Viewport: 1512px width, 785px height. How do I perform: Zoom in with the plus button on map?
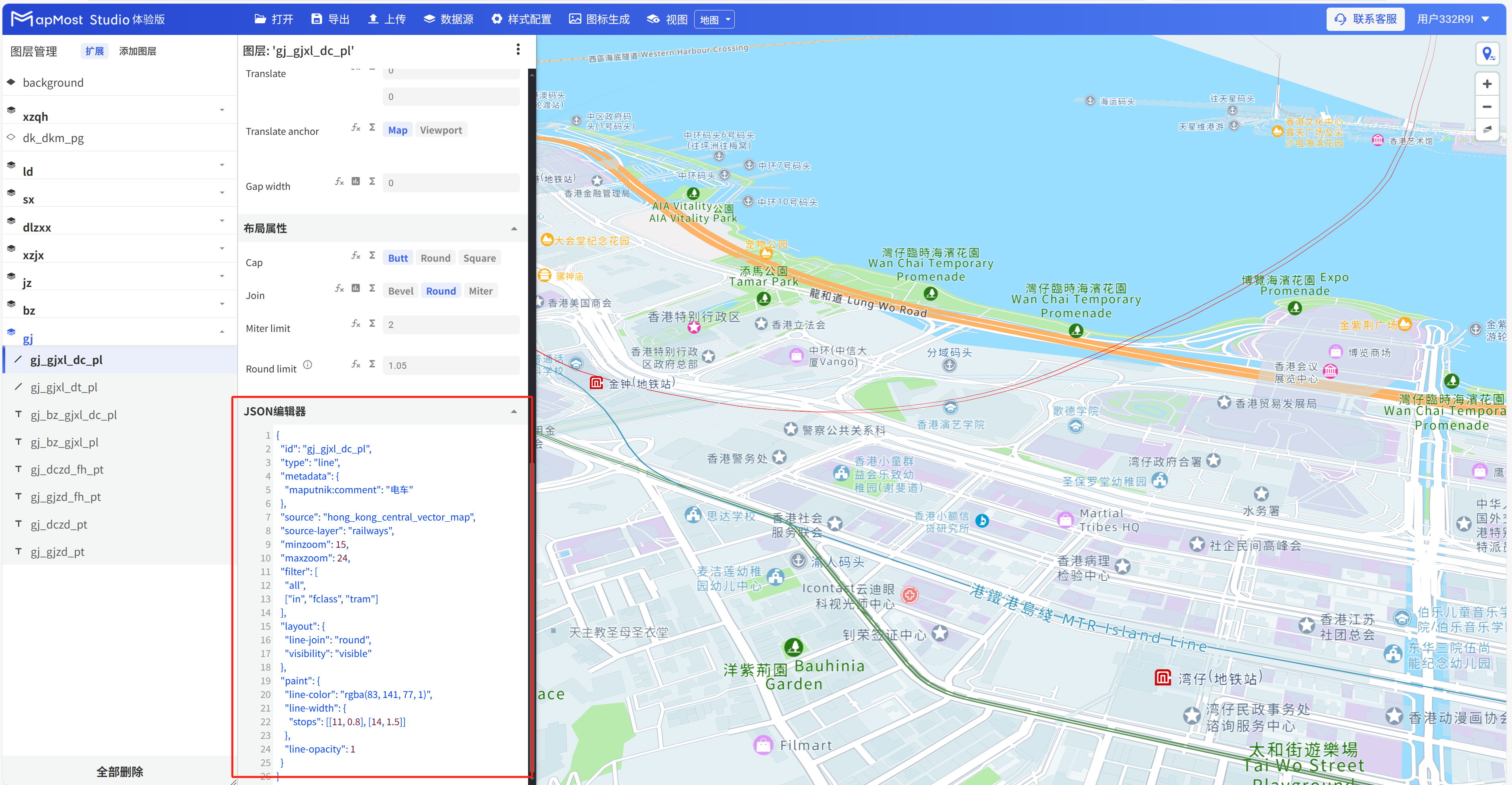click(1488, 83)
